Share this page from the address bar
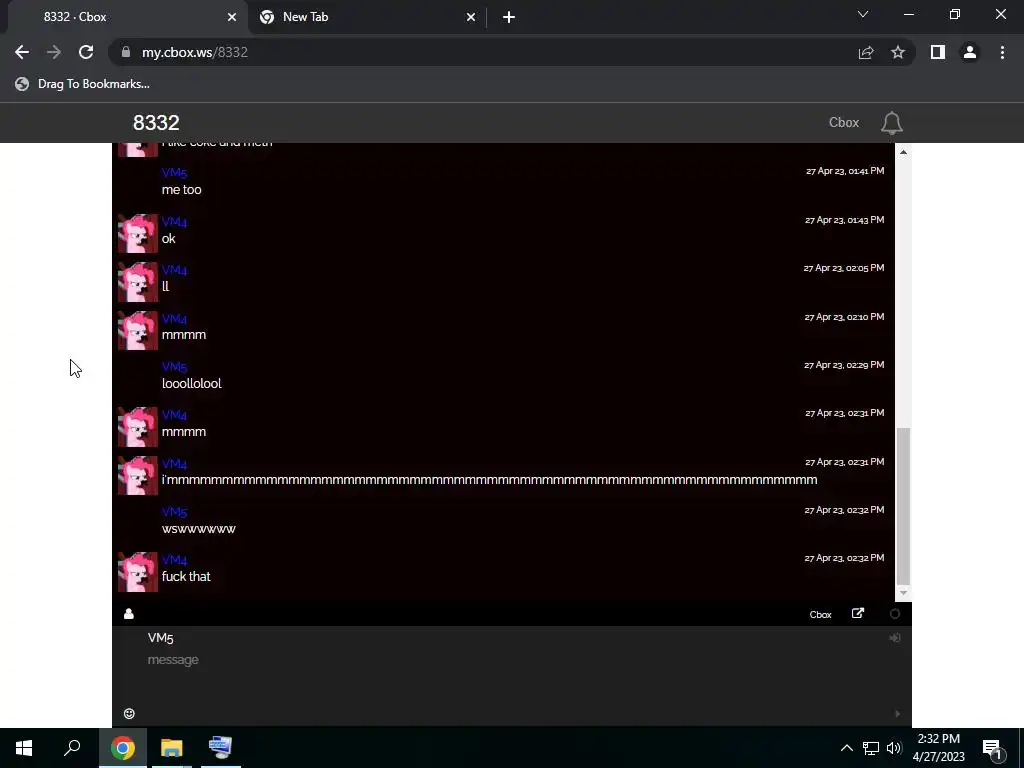The height and width of the screenshot is (768, 1024). pyautogui.click(x=866, y=52)
